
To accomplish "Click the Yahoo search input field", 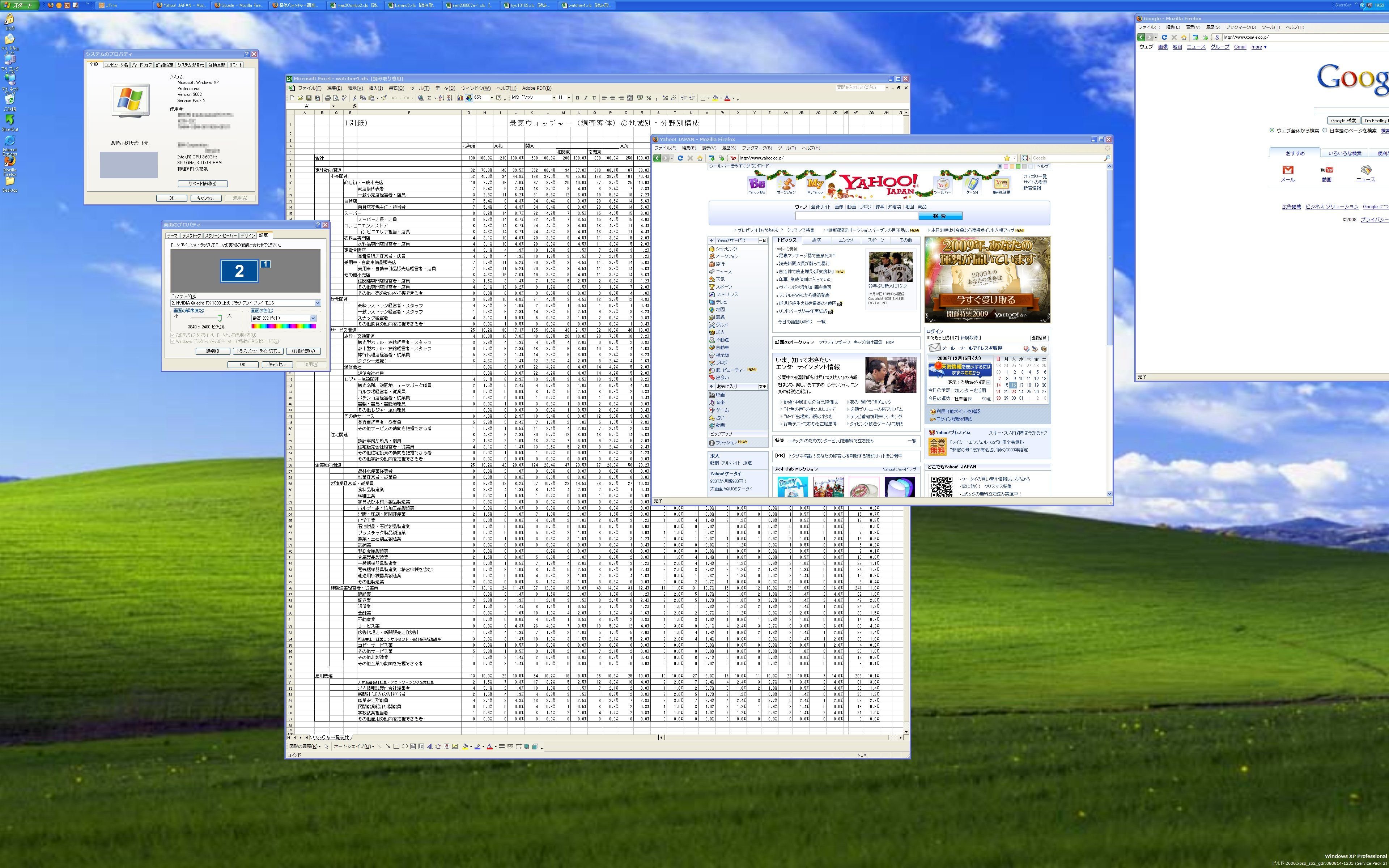I will click(856, 216).
